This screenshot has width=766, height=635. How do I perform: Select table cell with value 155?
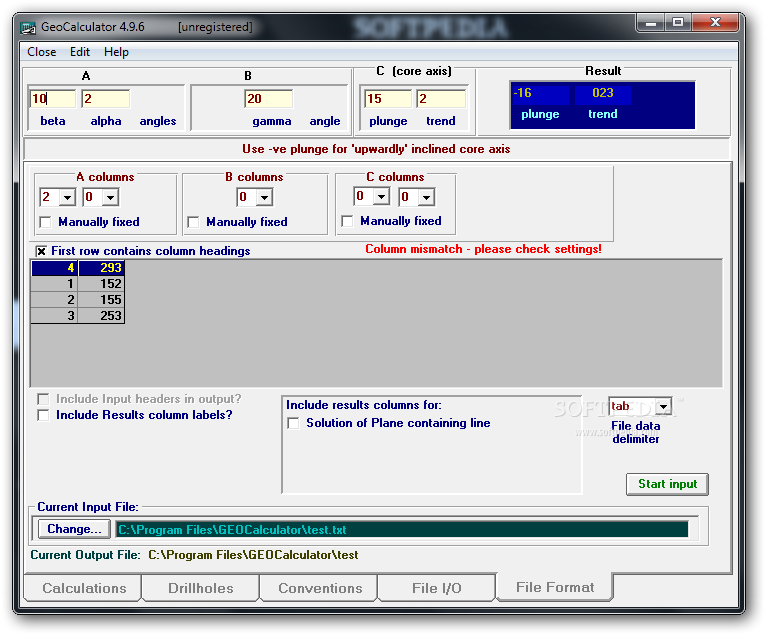point(102,300)
